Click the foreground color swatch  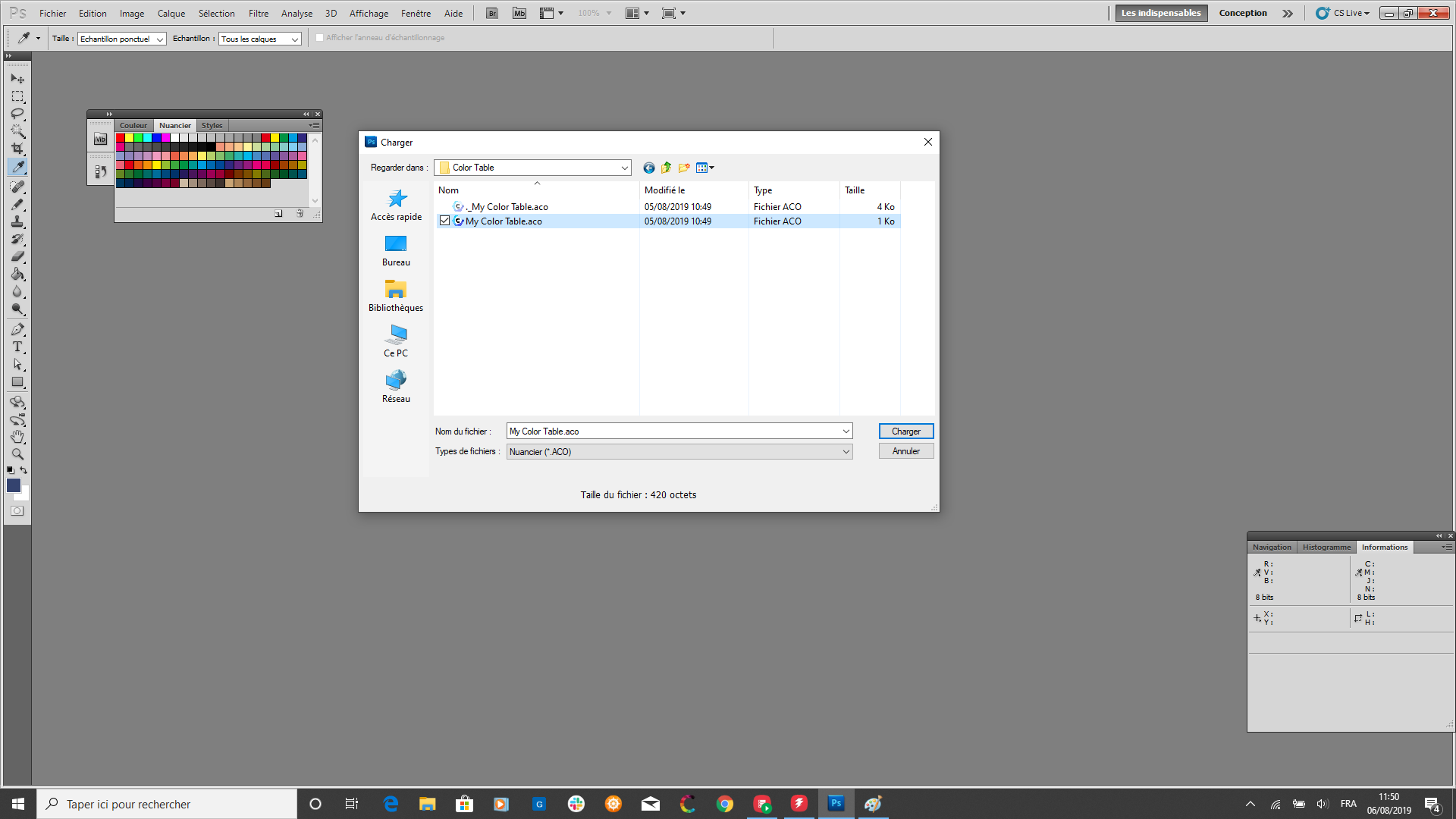[12, 485]
